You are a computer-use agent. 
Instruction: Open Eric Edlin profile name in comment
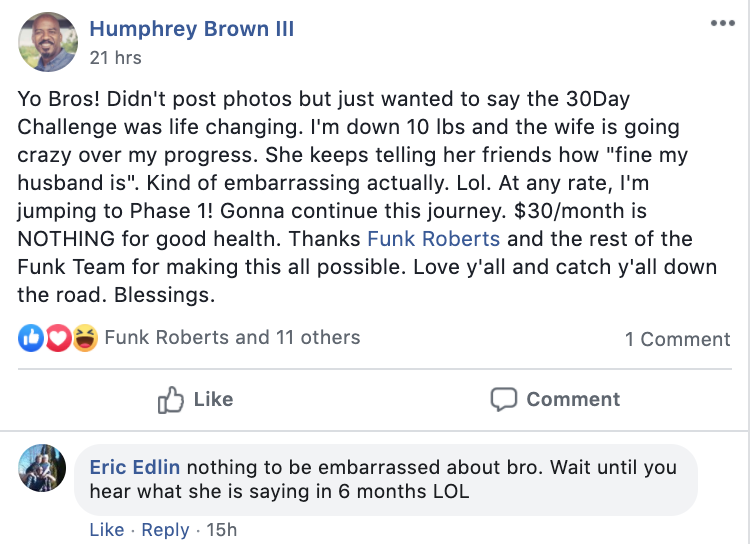pyautogui.click(x=135, y=467)
